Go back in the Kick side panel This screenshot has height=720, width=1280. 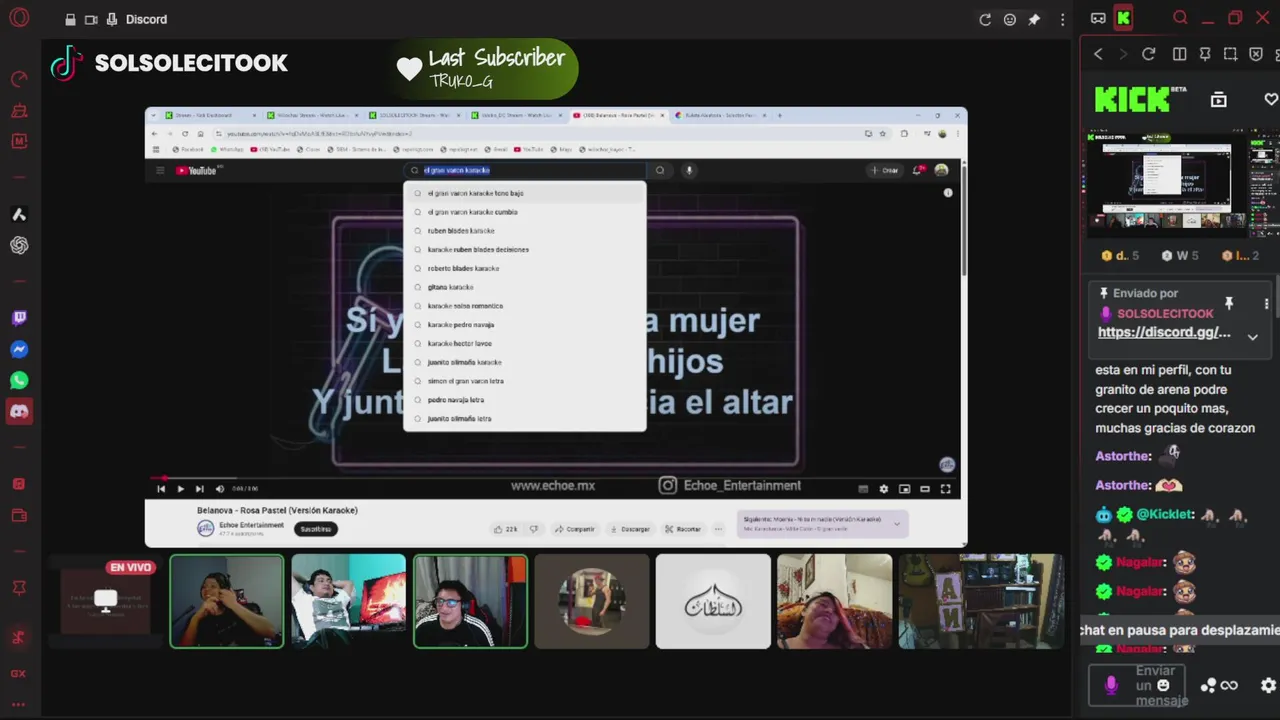point(1098,54)
